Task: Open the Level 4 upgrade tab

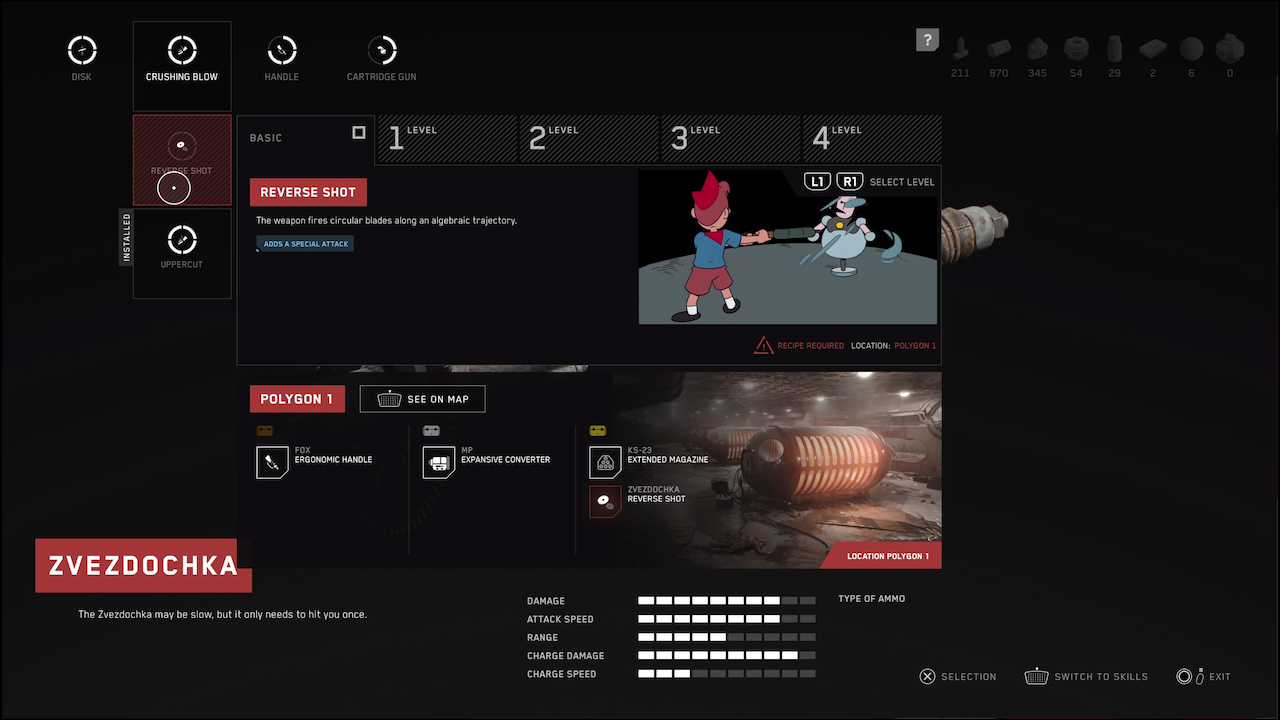Action: 872,138
